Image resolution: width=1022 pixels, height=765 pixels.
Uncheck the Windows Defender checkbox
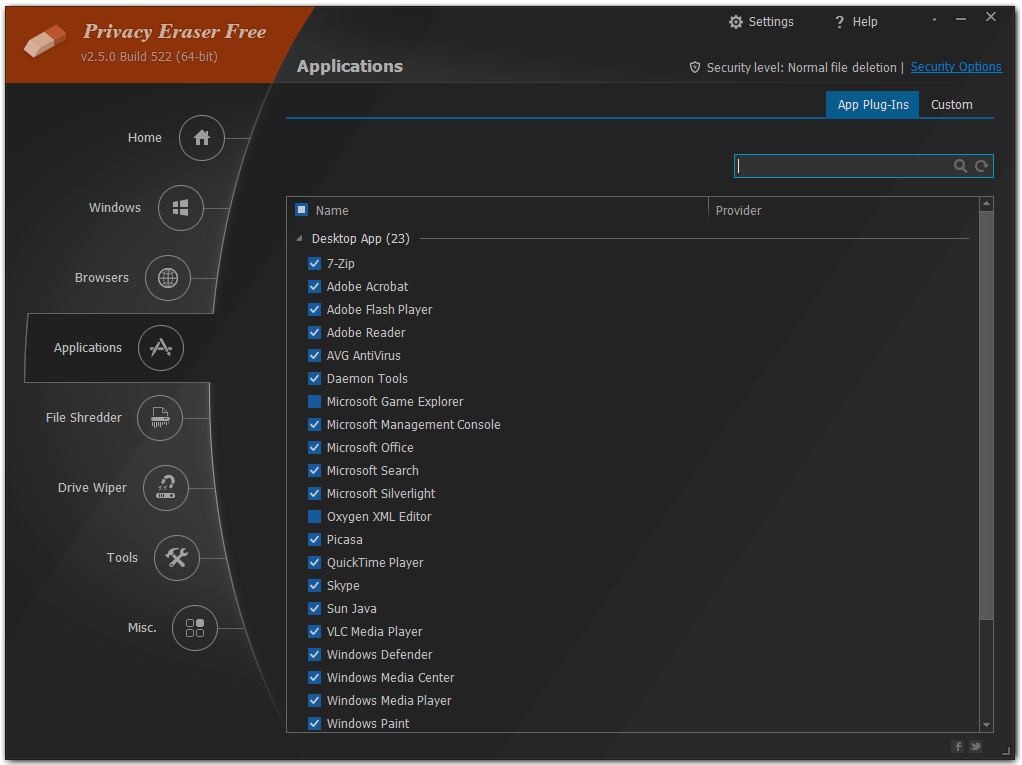pyautogui.click(x=314, y=654)
